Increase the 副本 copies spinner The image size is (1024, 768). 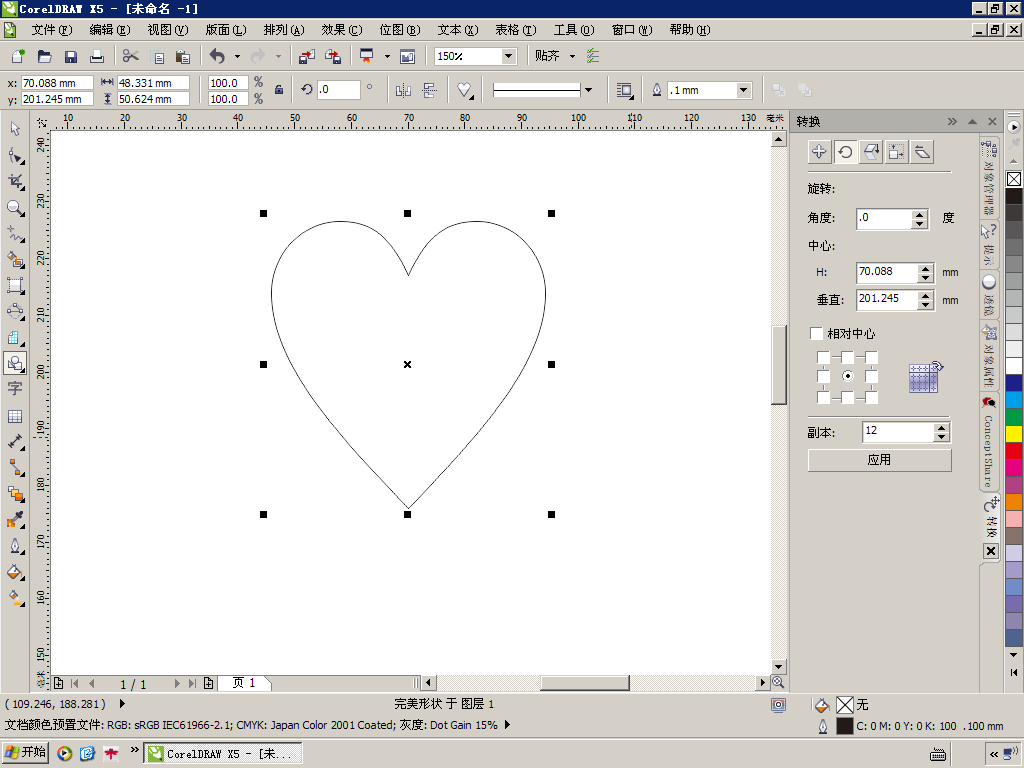click(941, 428)
